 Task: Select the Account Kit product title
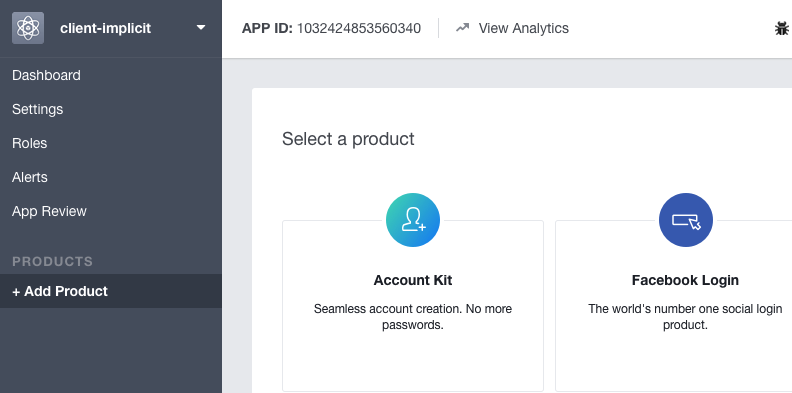[x=413, y=280]
